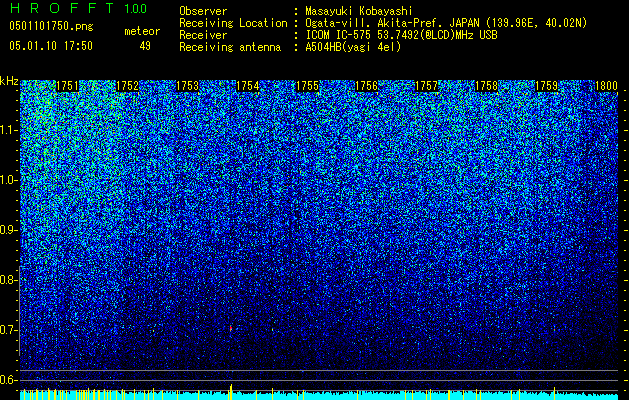Click the HROFFT 1.0.0 title text
The width and height of the screenshot is (629, 400).
click(x=78, y=8)
